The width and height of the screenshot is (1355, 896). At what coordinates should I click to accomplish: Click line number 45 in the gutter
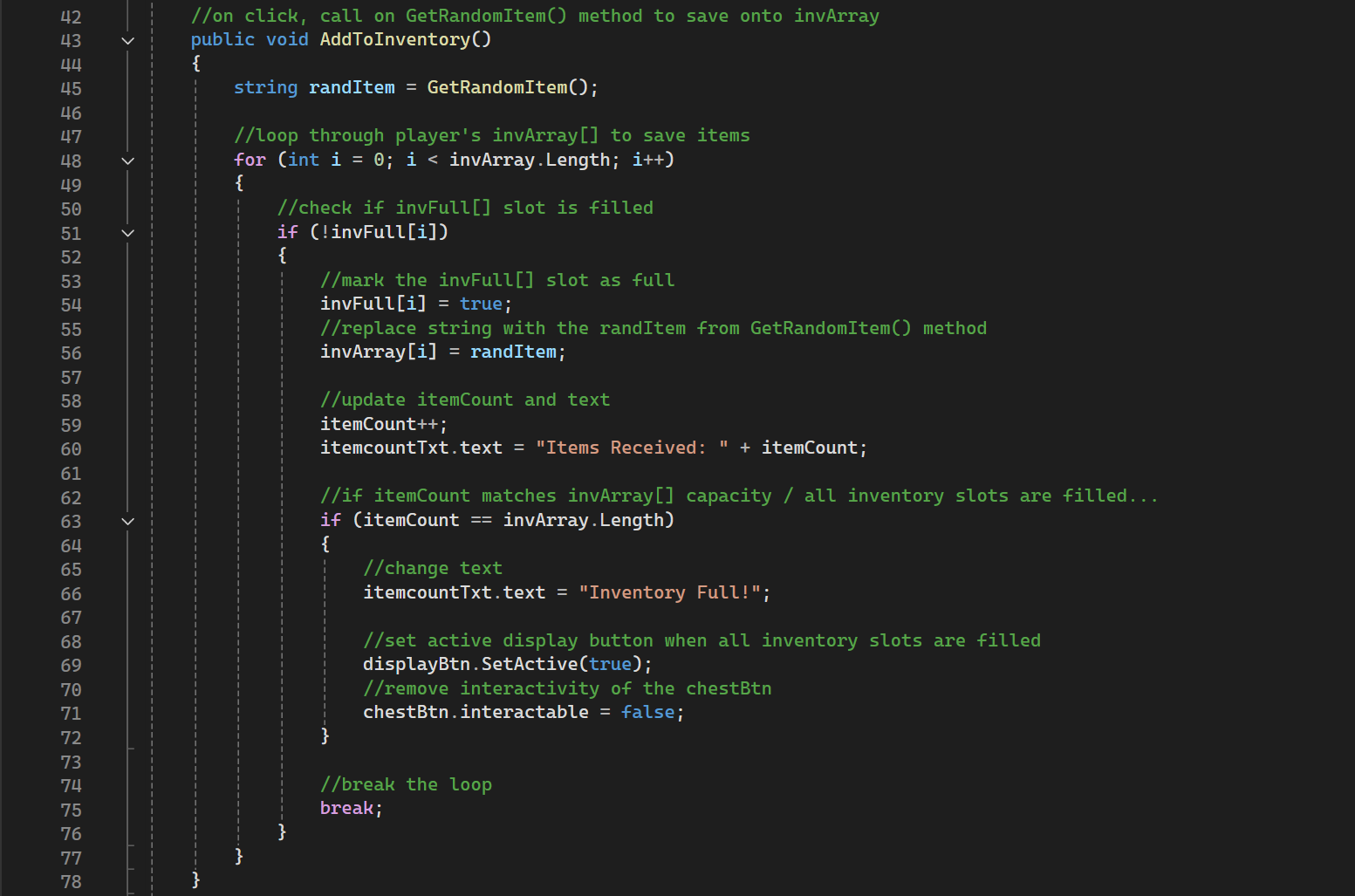71,89
